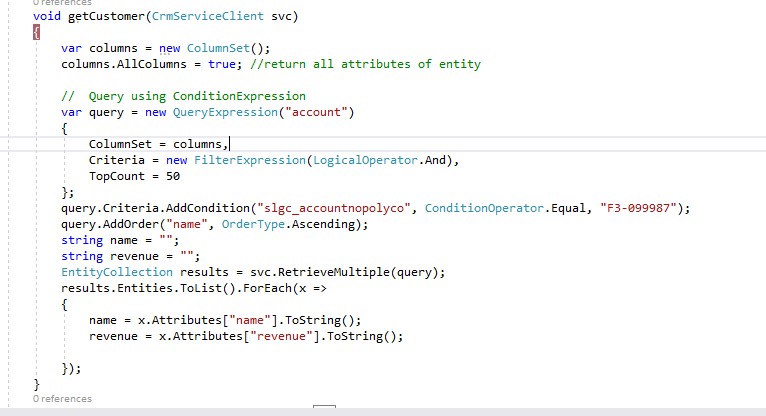766x416 pixels.
Task: Select the "name" key inside x.Attributes
Action: (250, 320)
